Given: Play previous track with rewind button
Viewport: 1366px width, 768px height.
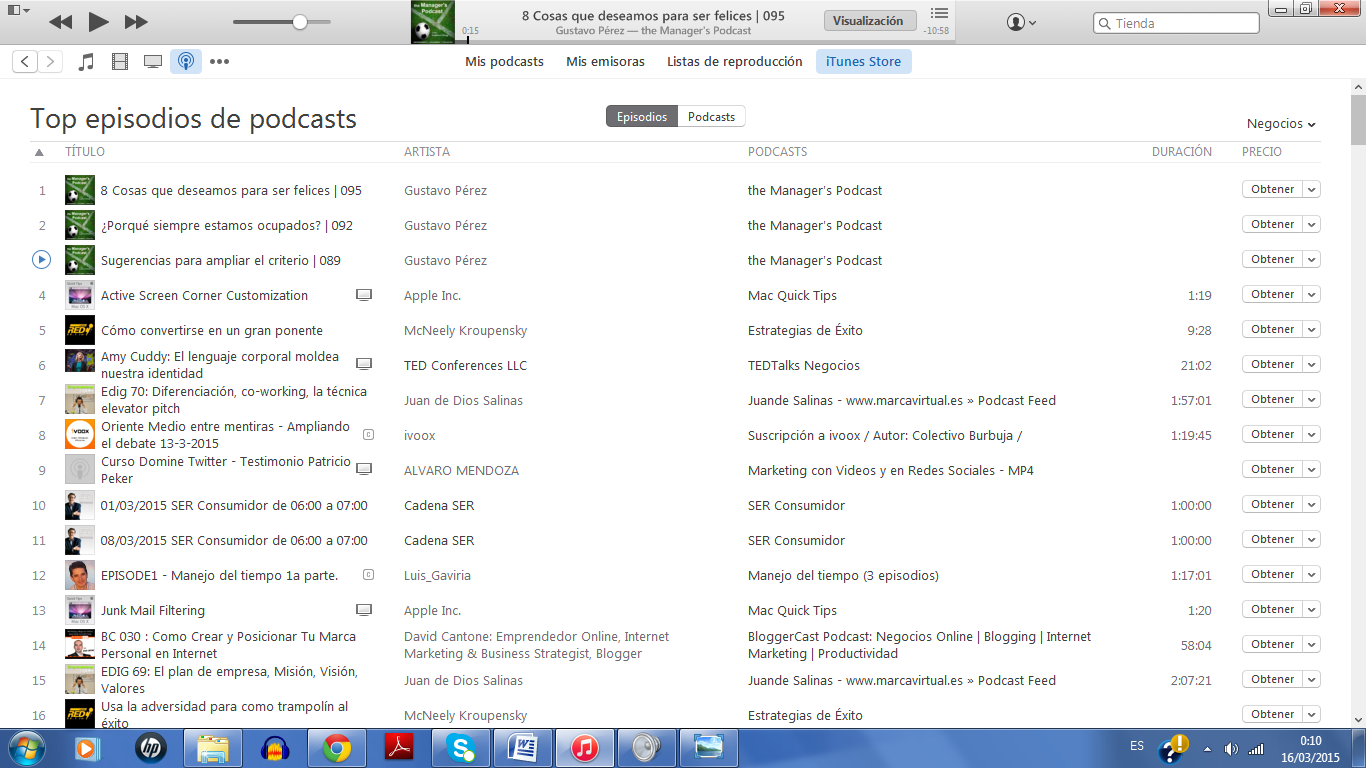Looking at the screenshot, I should [60, 21].
